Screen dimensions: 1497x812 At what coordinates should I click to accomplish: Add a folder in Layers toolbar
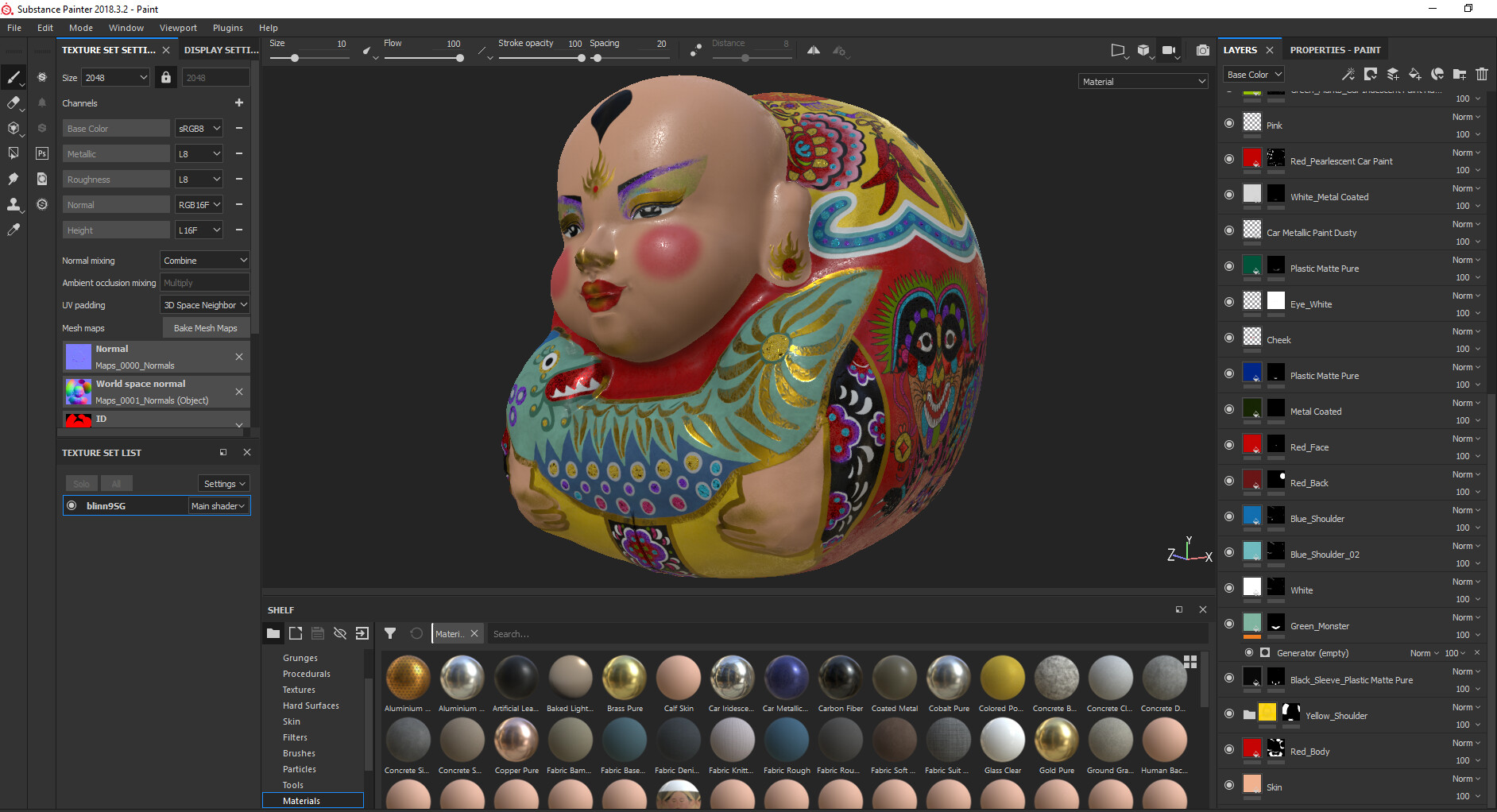click(1460, 74)
